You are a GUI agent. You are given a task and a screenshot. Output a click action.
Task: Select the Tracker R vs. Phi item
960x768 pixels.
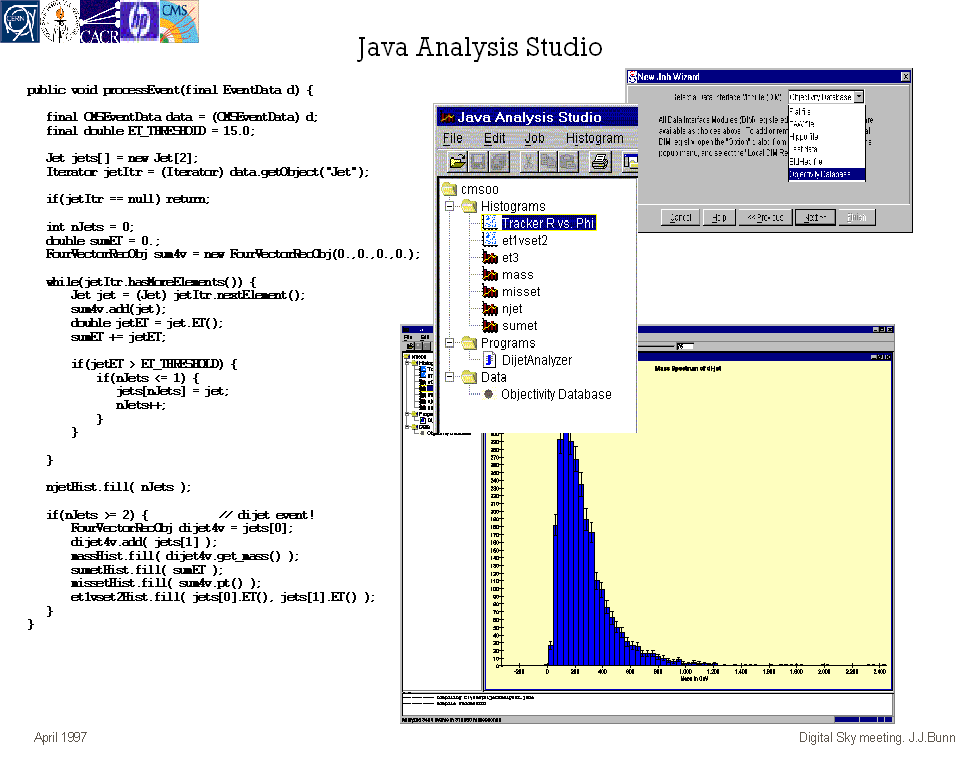pyautogui.click(x=548, y=223)
